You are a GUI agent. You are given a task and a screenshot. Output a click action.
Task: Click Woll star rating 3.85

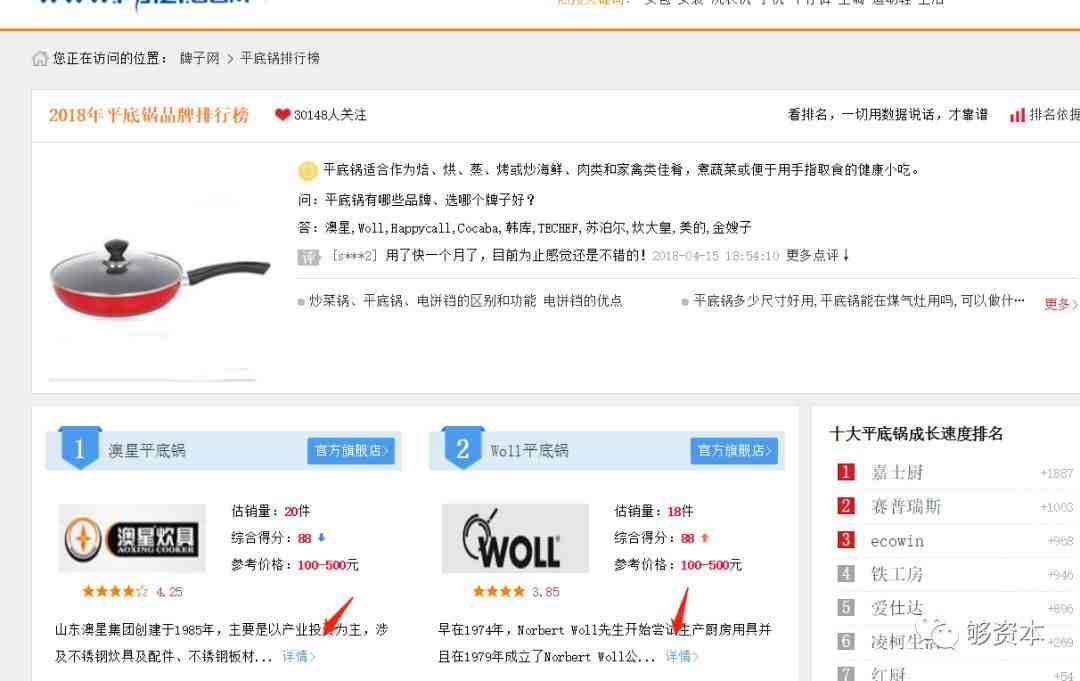[516, 591]
